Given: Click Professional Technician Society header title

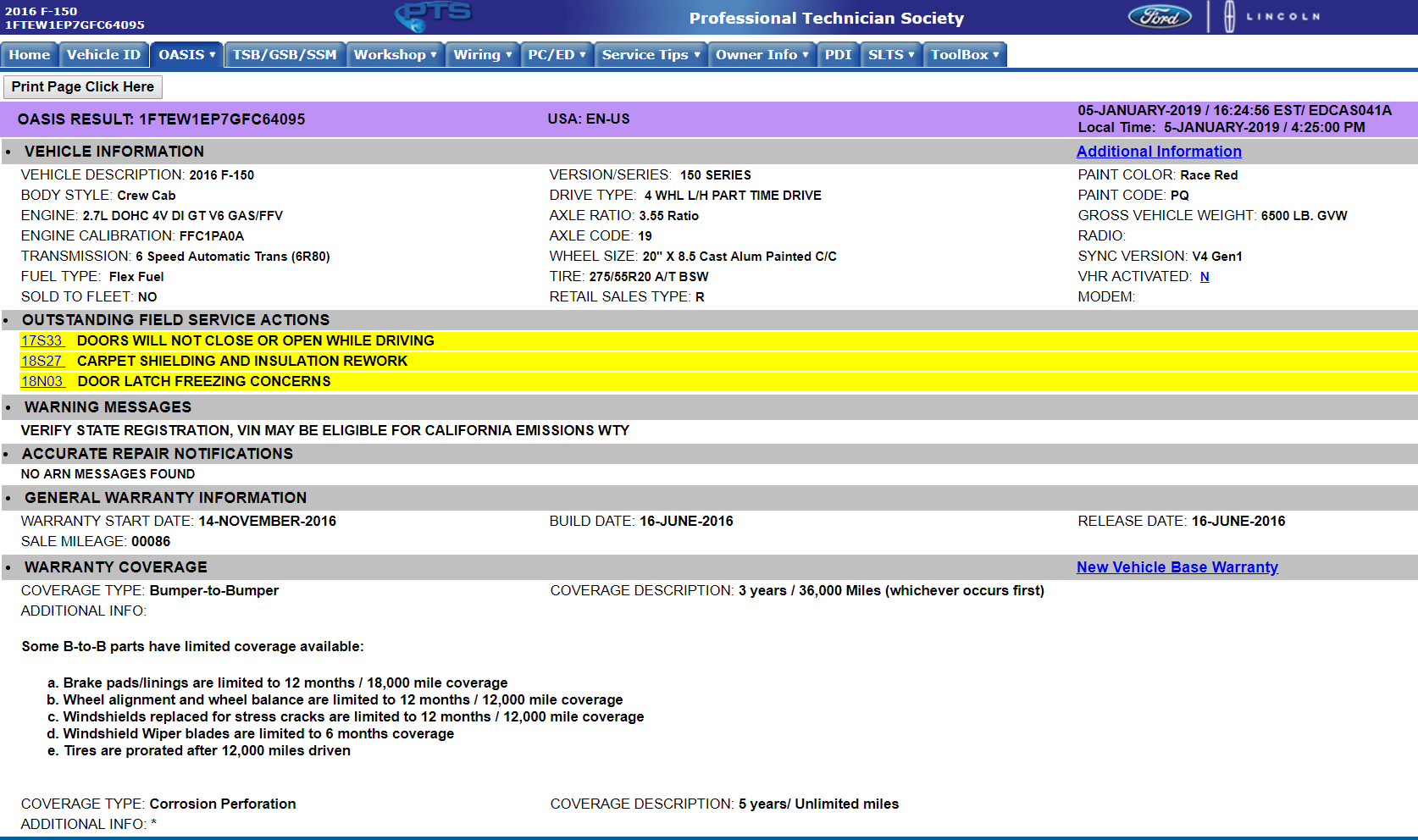Looking at the screenshot, I should pyautogui.click(x=827, y=18).
